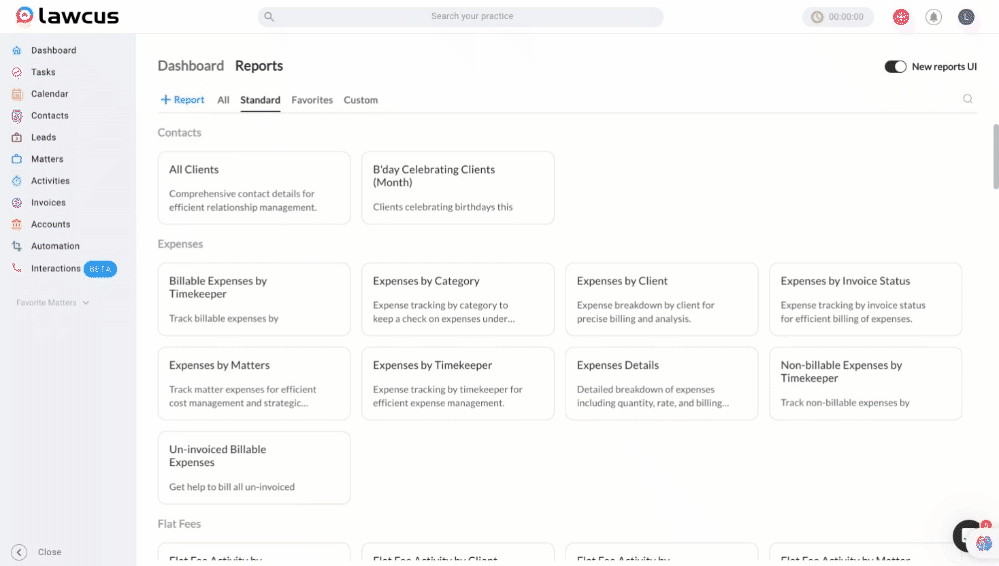Image resolution: width=999 pixels, height=566 pixels.
Task: Open Un-invoiced Billable Expenses report
Action: click(254, 468)
